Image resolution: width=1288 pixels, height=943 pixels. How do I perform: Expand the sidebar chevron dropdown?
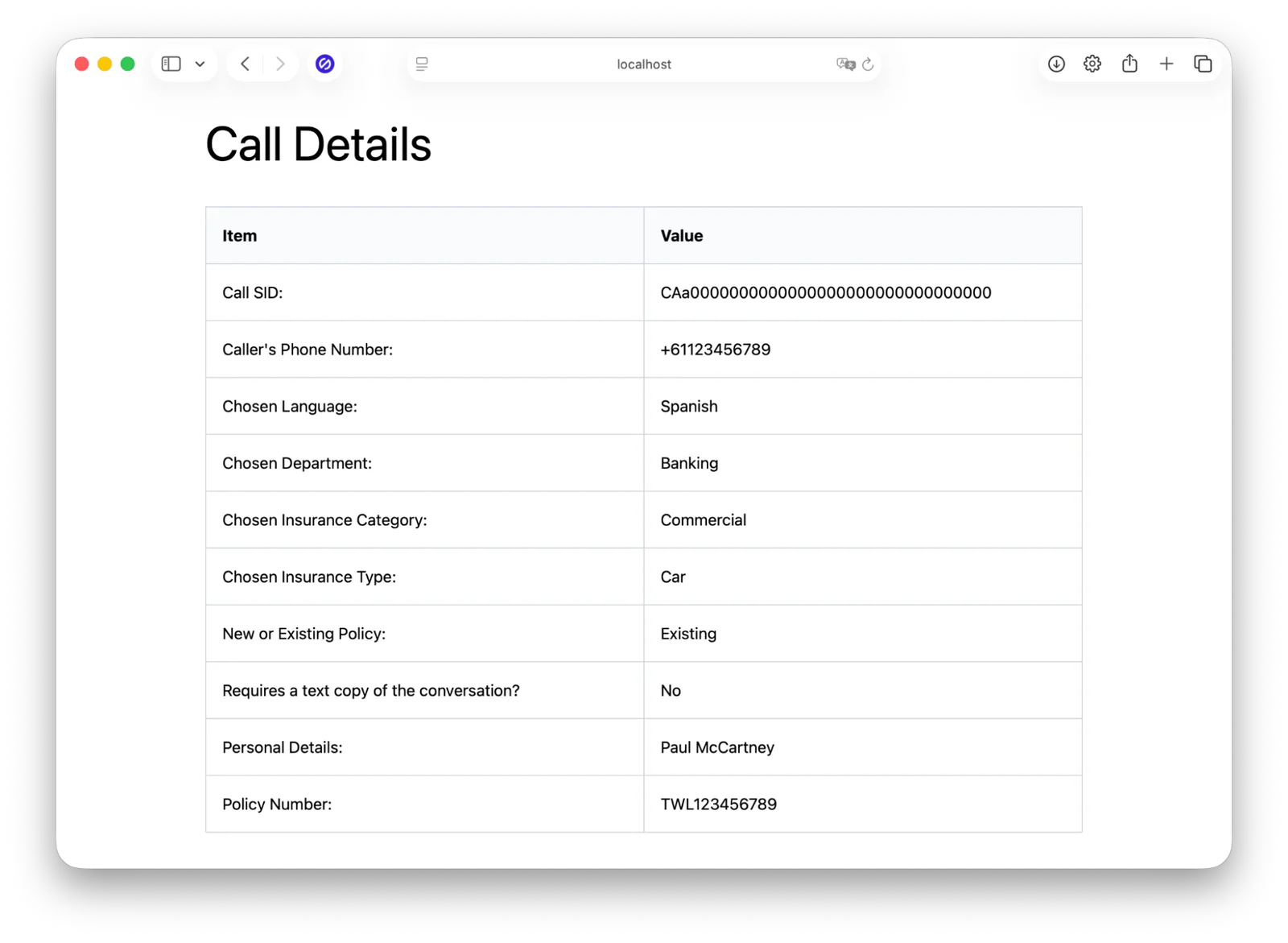200,64
